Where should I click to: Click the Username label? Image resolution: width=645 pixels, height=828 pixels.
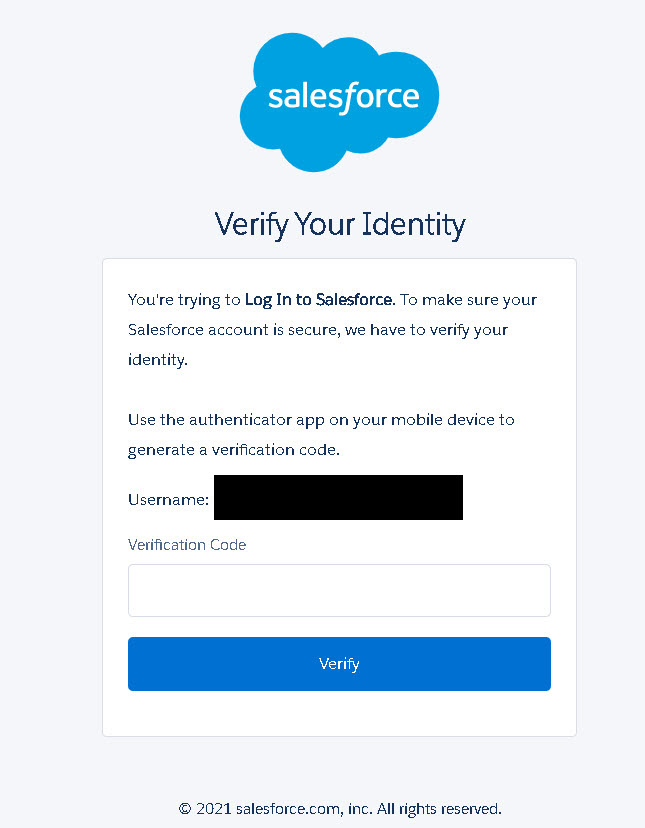pos(168,499)
